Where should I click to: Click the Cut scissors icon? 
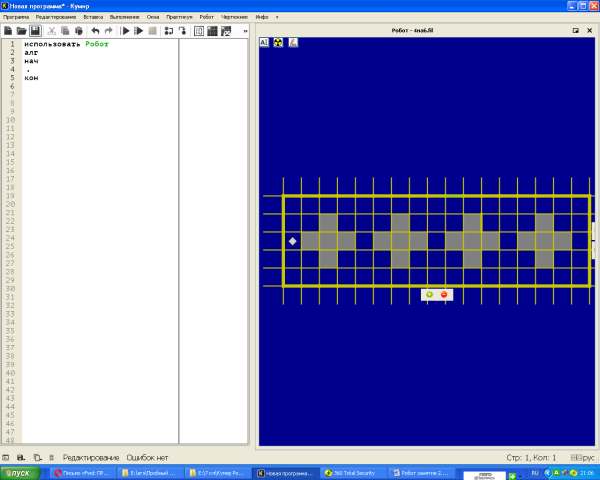click(x=53, y=31)
